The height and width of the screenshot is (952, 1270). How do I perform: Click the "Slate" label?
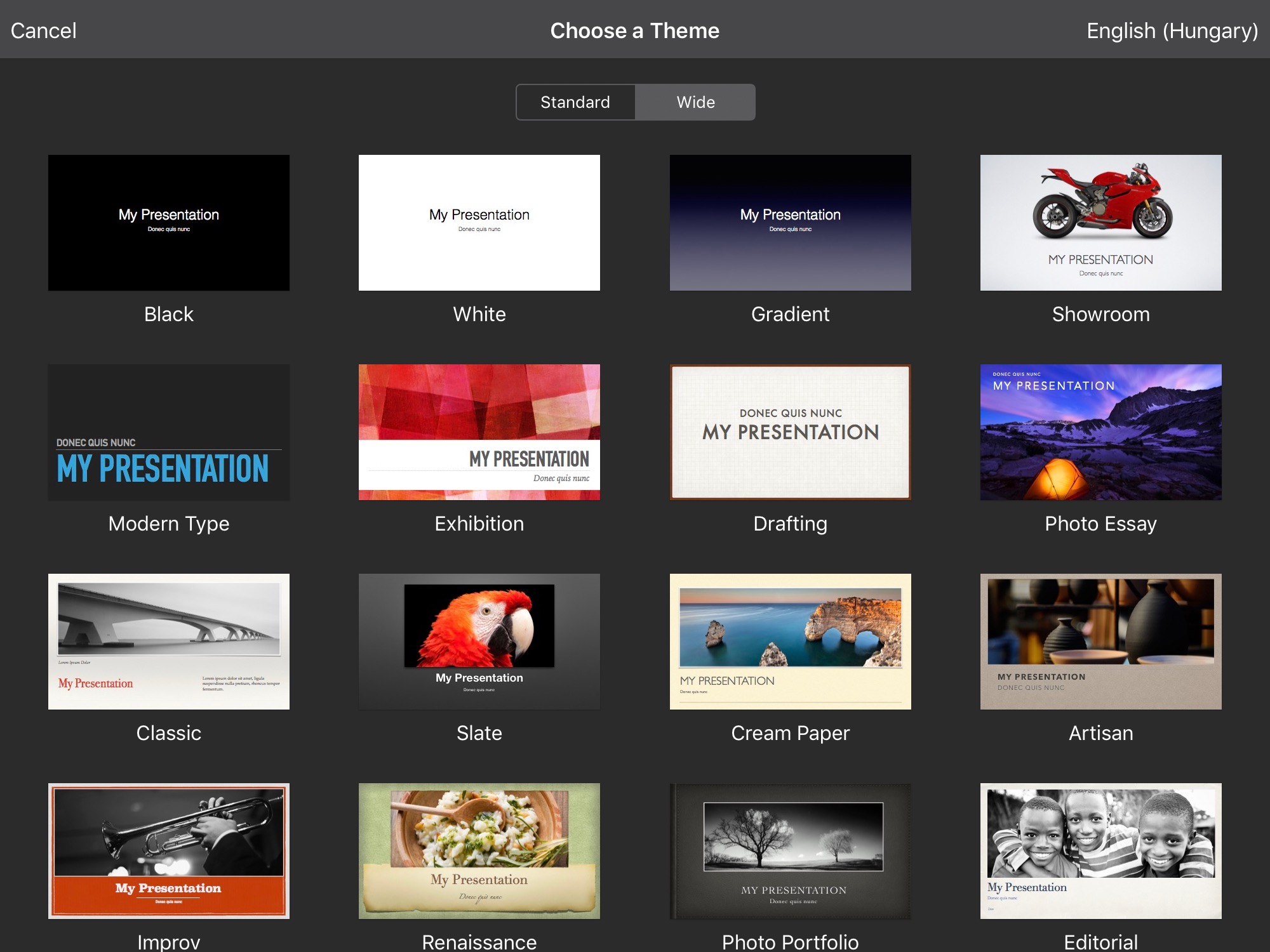coord(479,733)
